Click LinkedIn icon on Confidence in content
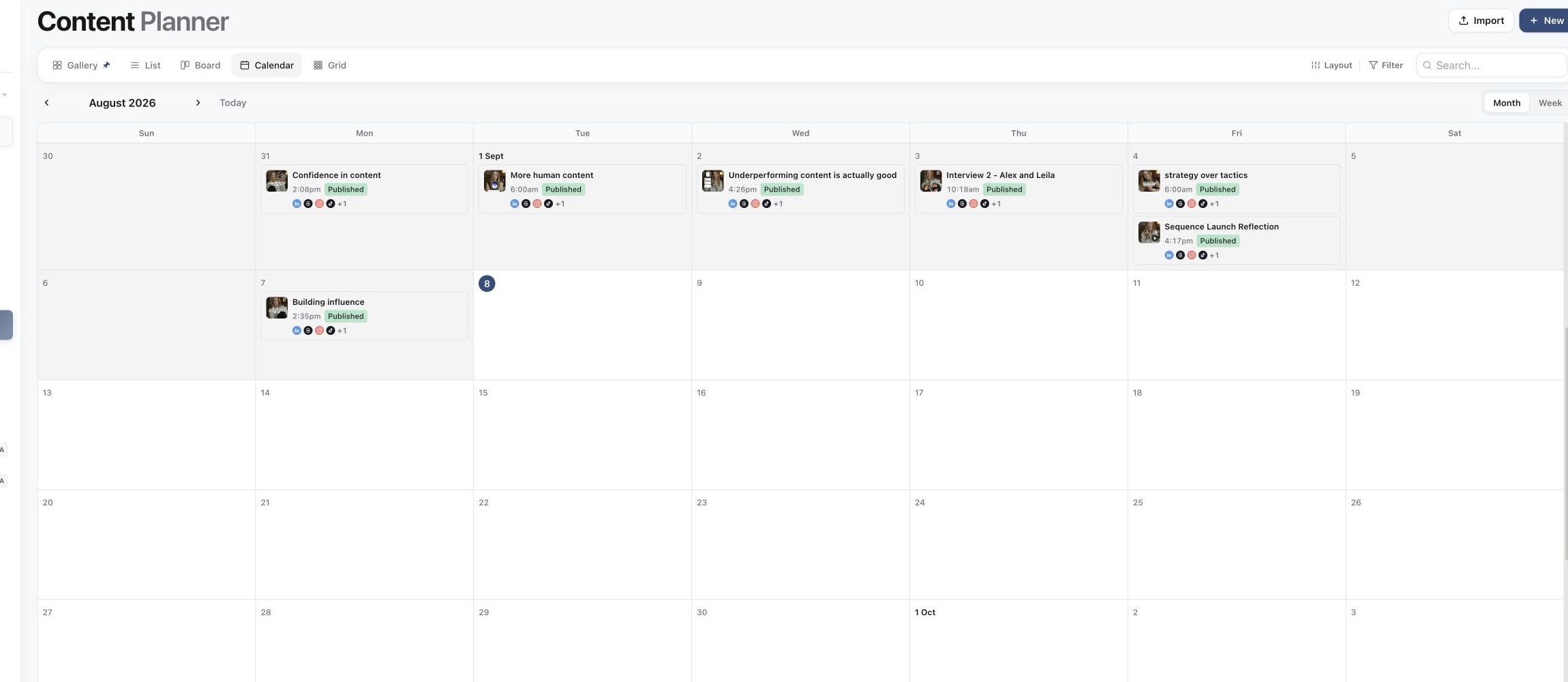 pyautogui.click(x=297, y=204)
